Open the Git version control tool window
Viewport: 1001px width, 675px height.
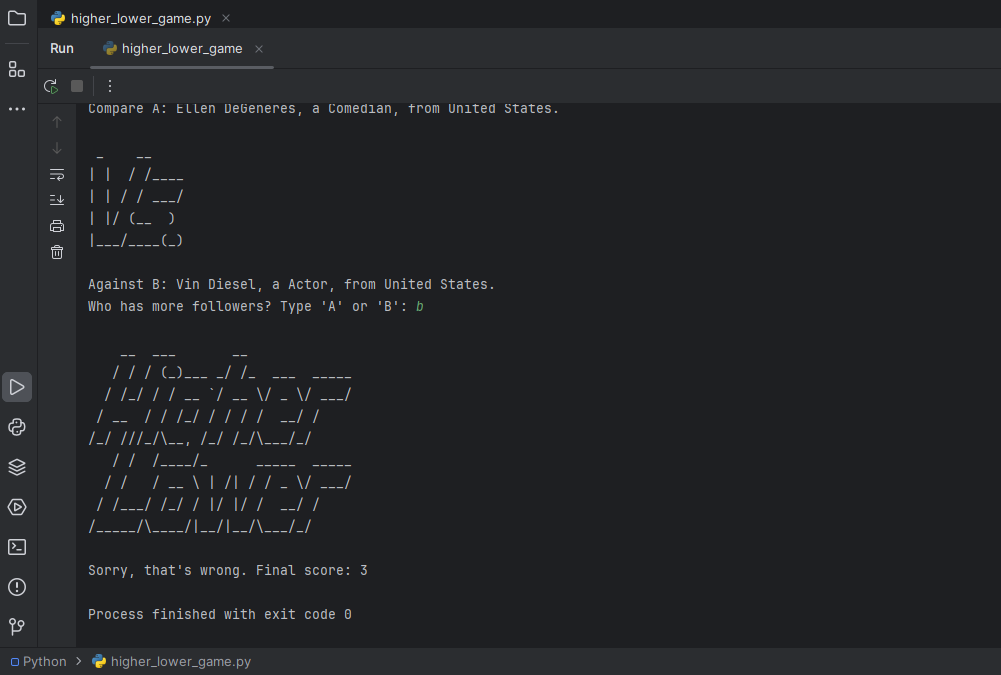tap(17, 627)
